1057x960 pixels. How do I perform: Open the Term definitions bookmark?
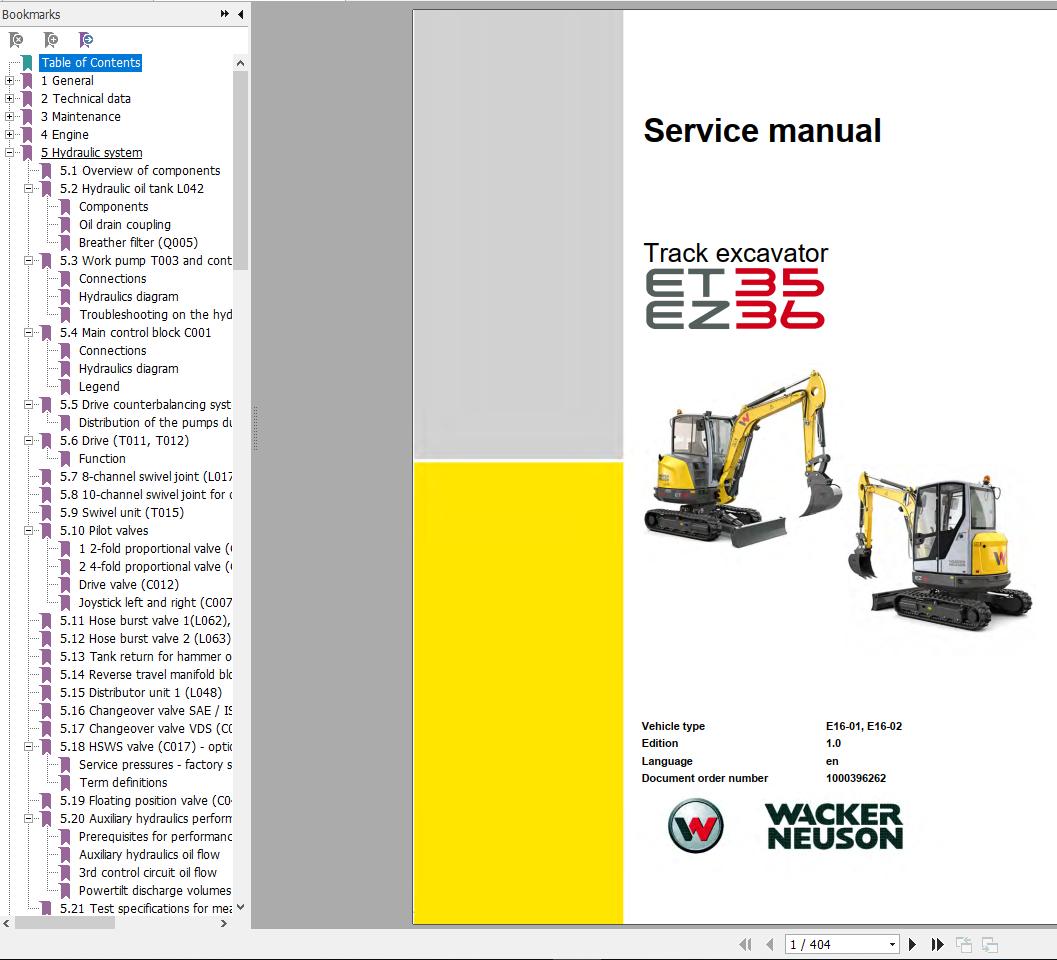pyautogui.click(x=123, y=783)
